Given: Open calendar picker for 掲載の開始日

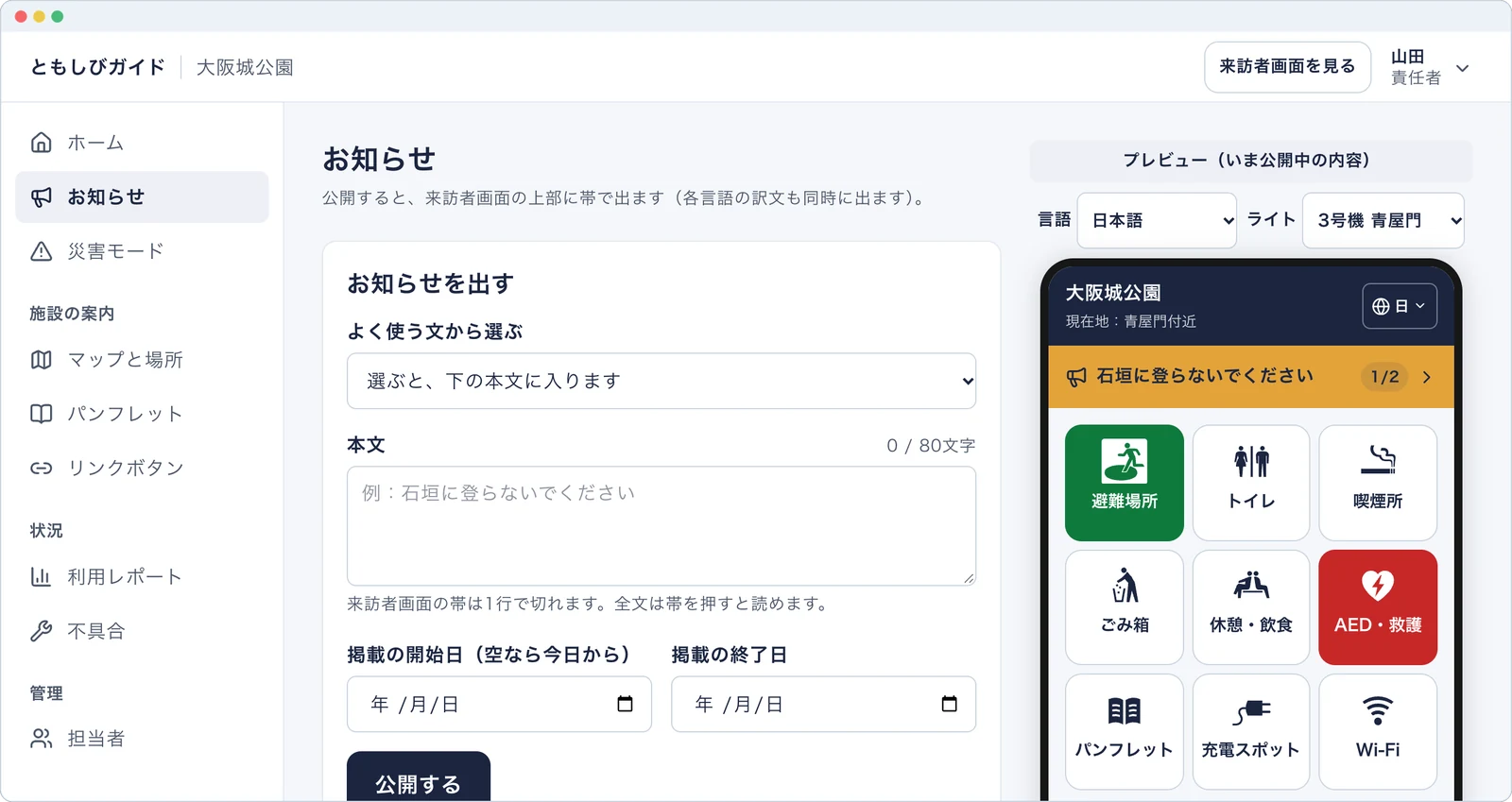Looking at the screenshot, I should point(625,704).
